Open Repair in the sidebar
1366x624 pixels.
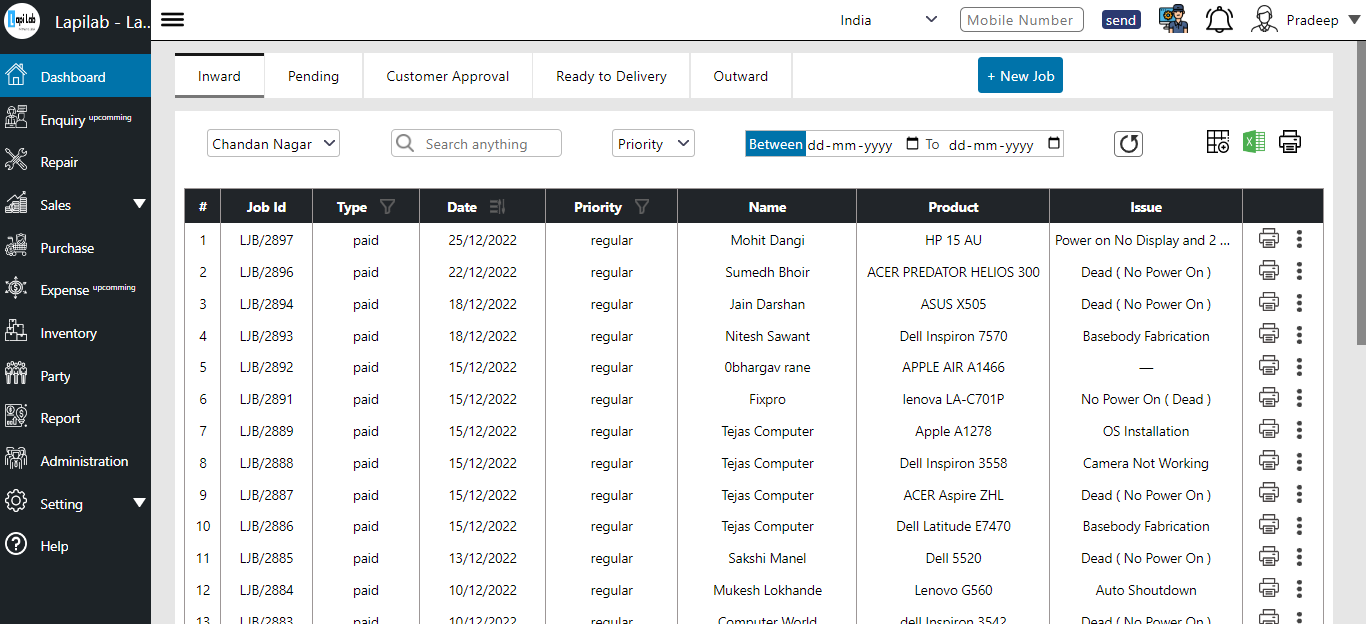(x=75, y=162)
